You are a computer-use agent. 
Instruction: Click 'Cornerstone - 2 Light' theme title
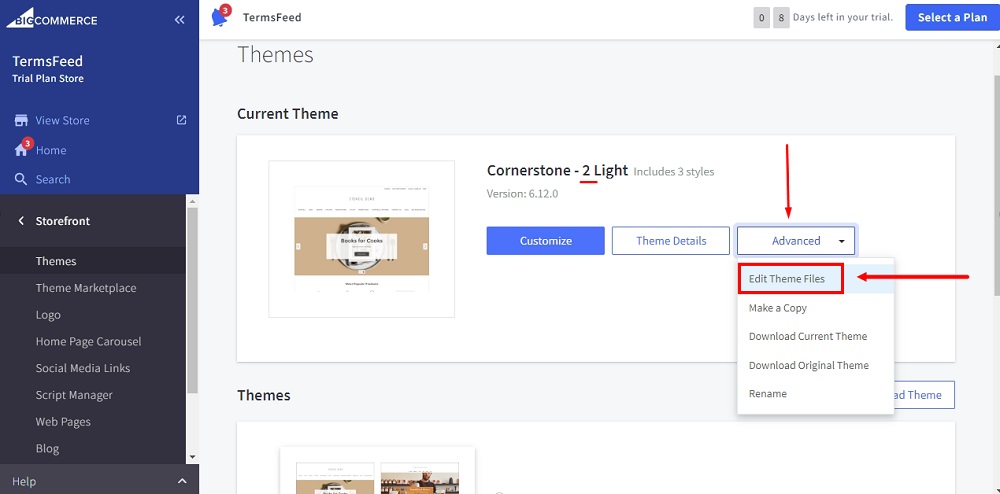pyautogui.click(x=557, y=170)
